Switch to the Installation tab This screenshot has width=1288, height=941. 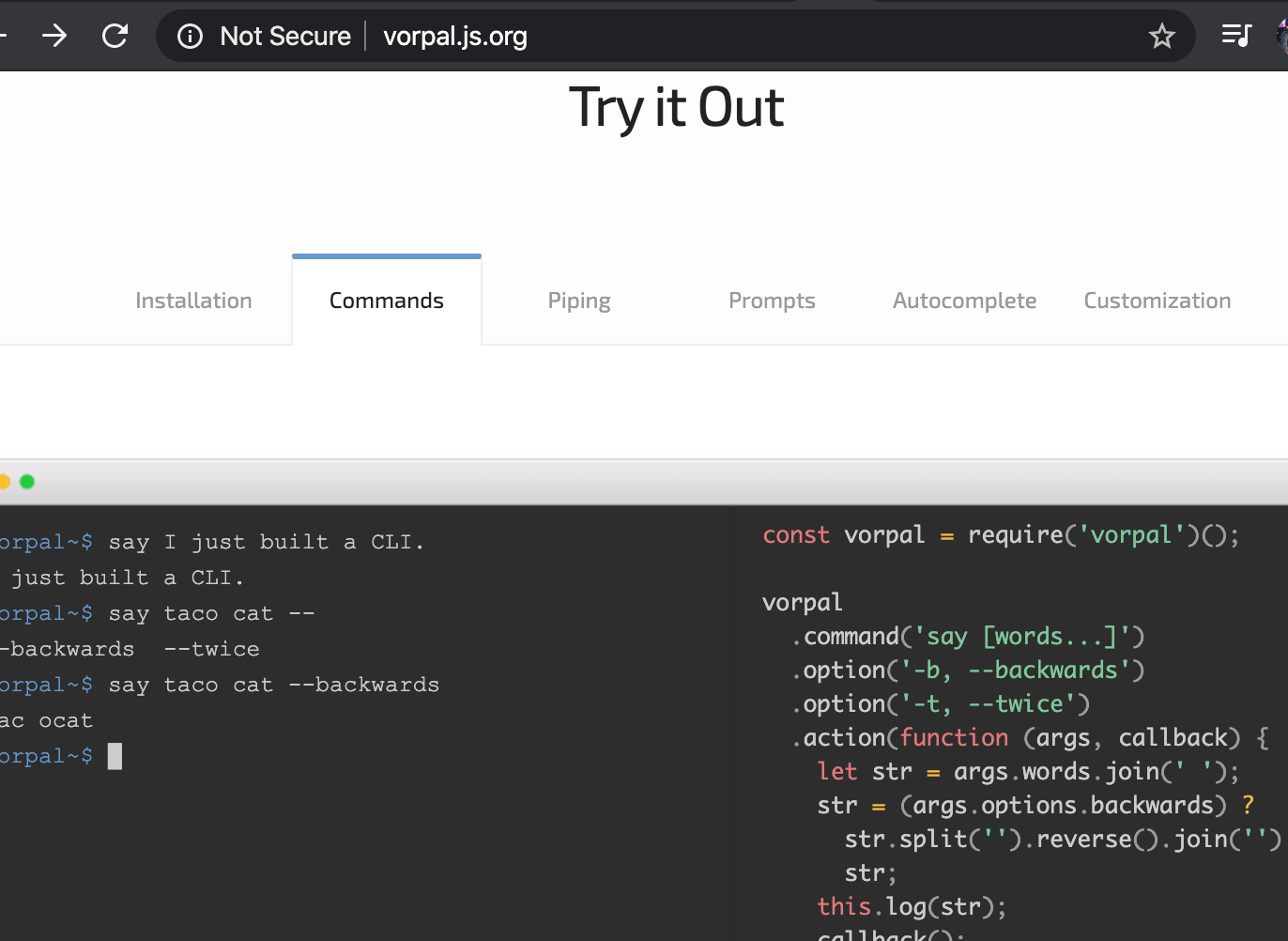point(193,301)
